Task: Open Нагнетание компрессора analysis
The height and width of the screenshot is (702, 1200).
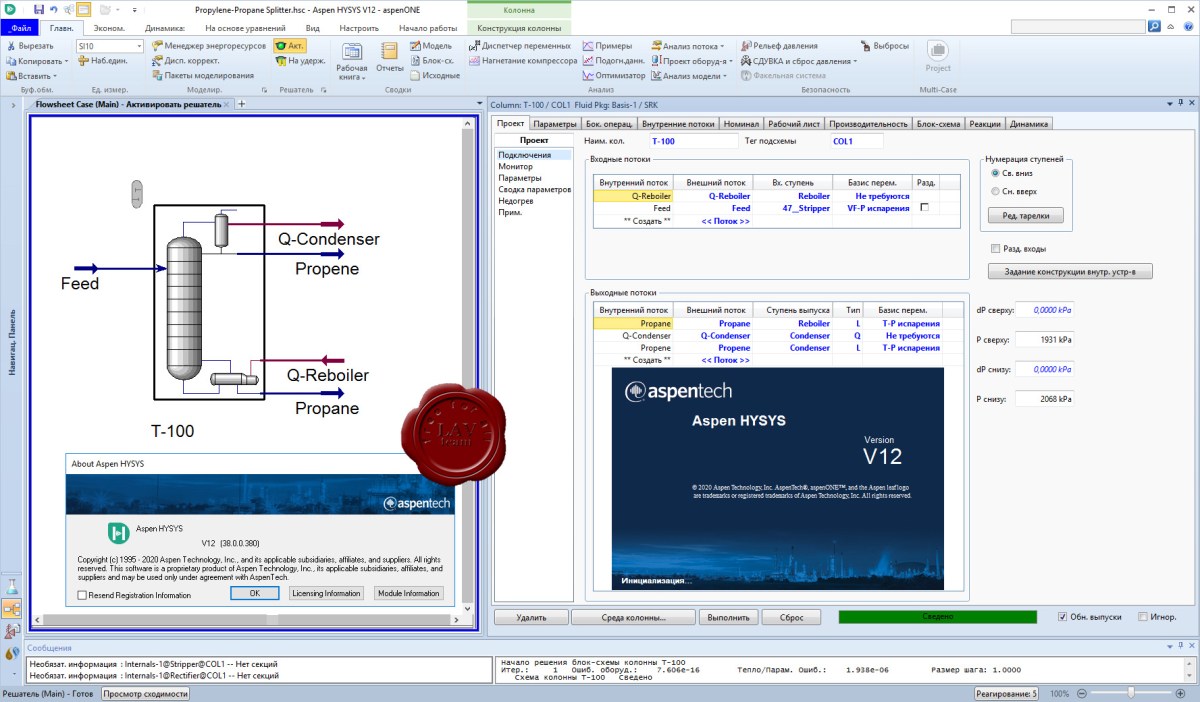Action: 523,60
